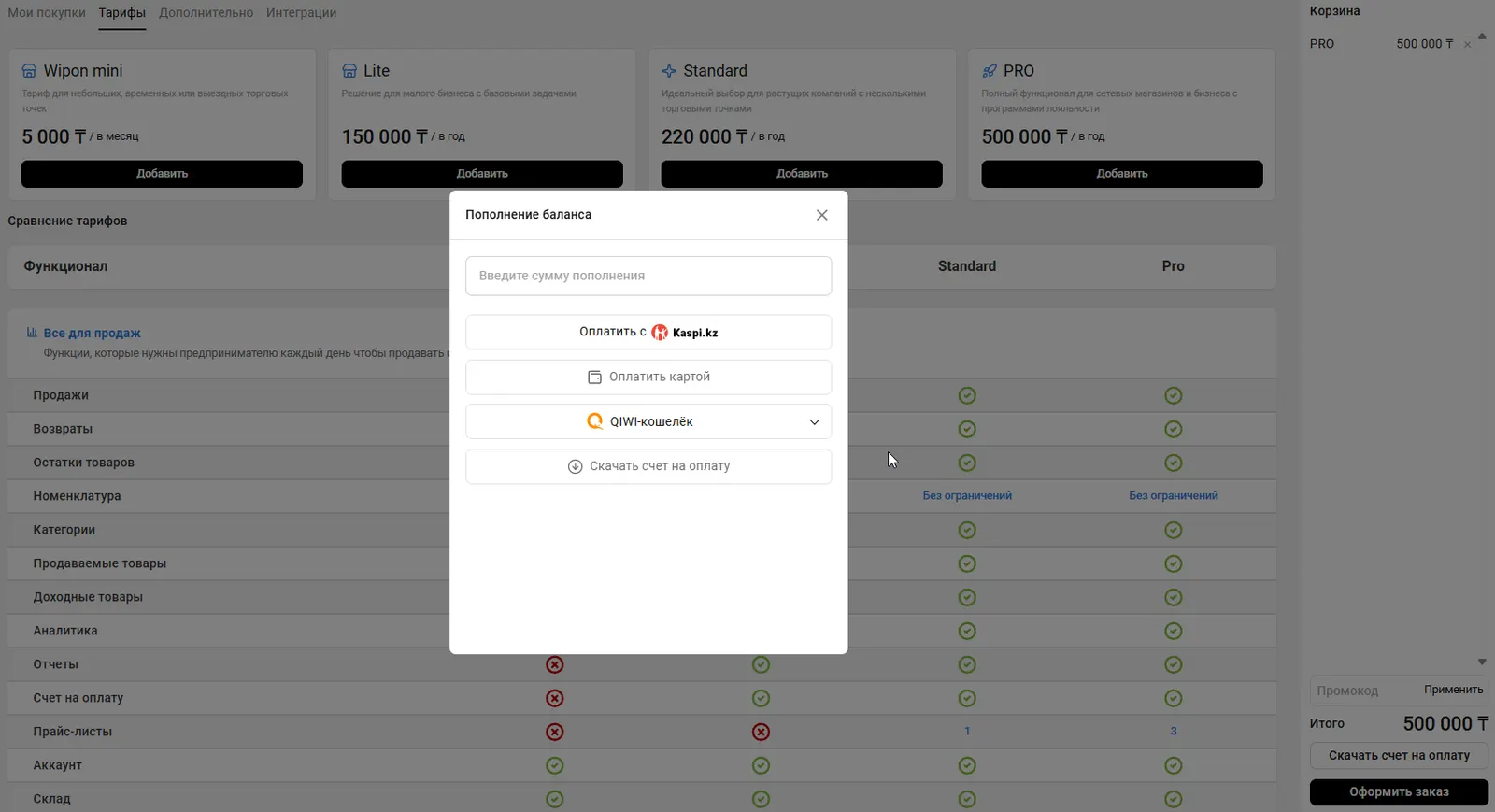Click the Kaspi.kz logo icon
Screen dimensions: 1495x812
click(x=660, y=333)
